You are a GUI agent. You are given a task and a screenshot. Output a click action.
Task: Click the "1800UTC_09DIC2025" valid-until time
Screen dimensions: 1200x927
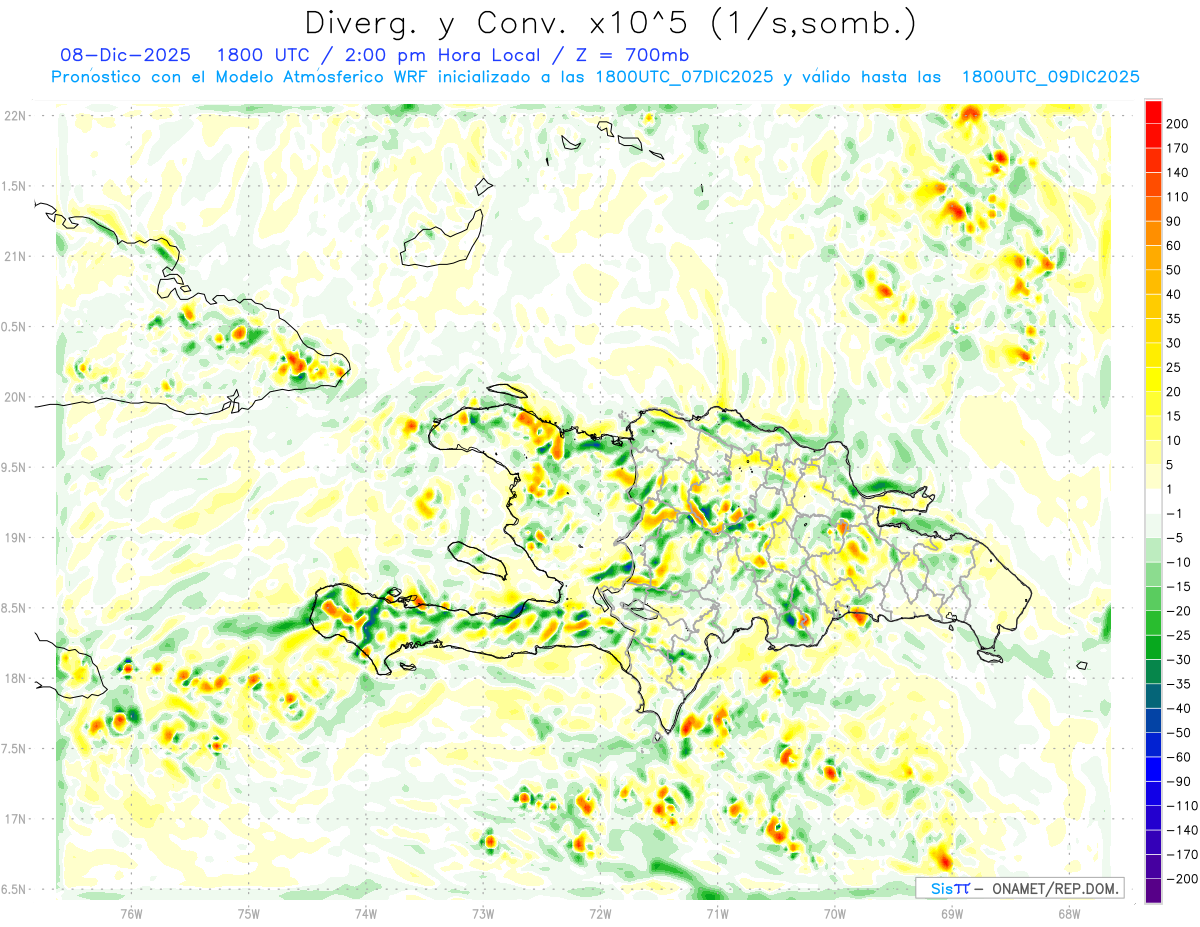coord(1050,77)
